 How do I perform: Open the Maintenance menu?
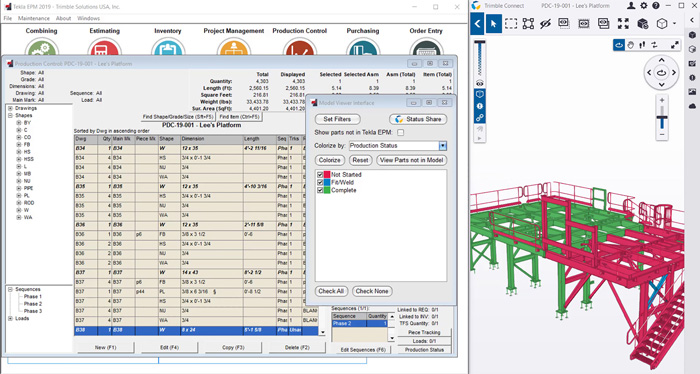(x=34, y=18)
